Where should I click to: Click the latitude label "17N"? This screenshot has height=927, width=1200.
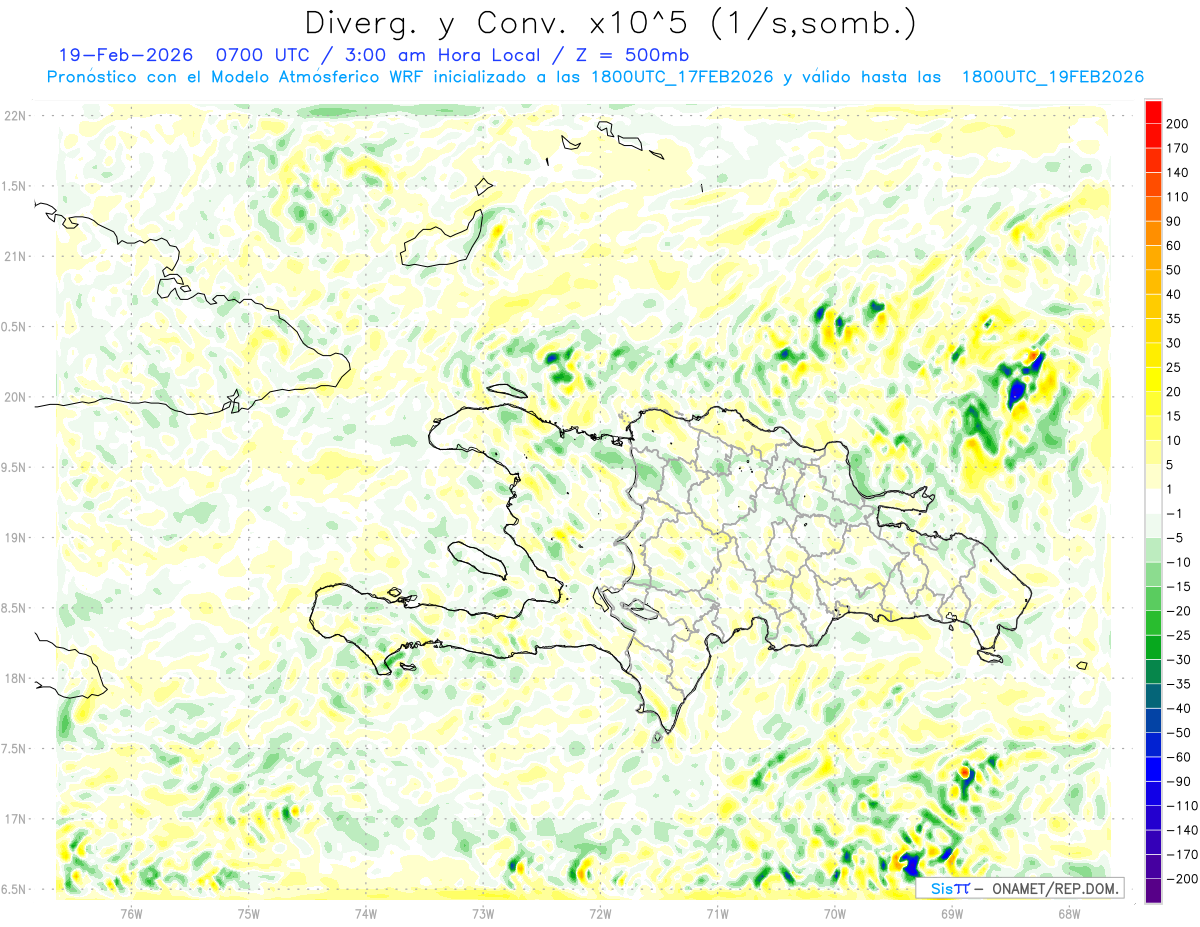click(x=16, y=819)
